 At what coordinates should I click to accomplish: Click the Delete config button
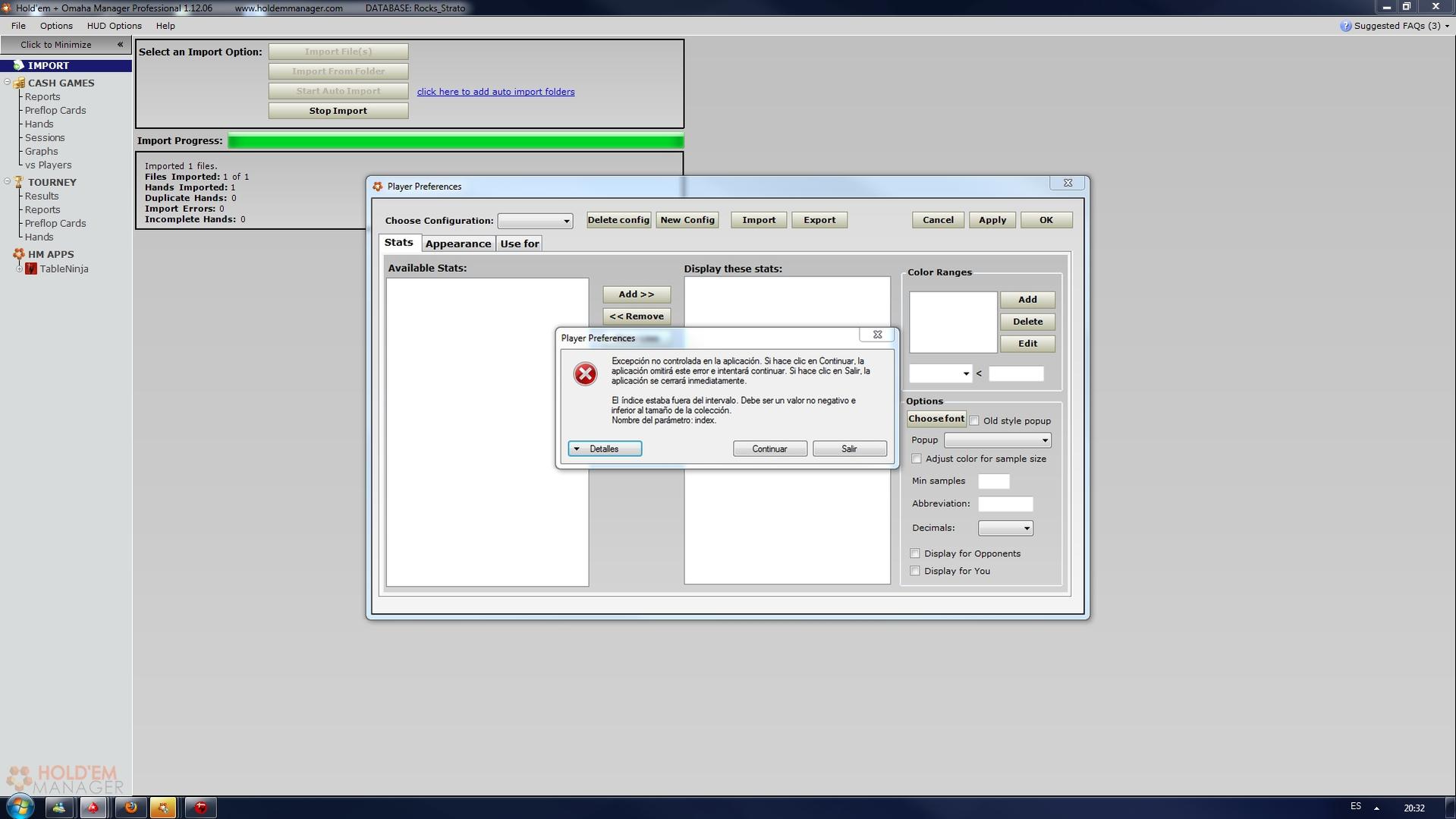[618, 220]
